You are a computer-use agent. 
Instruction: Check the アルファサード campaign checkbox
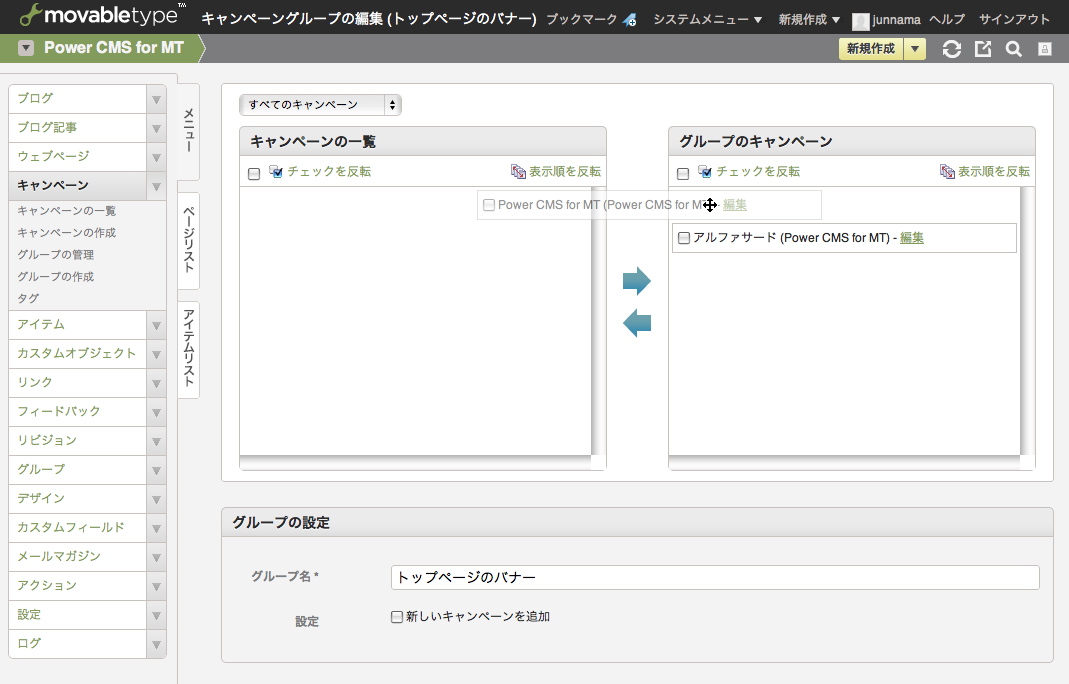(x=684, y=238)
